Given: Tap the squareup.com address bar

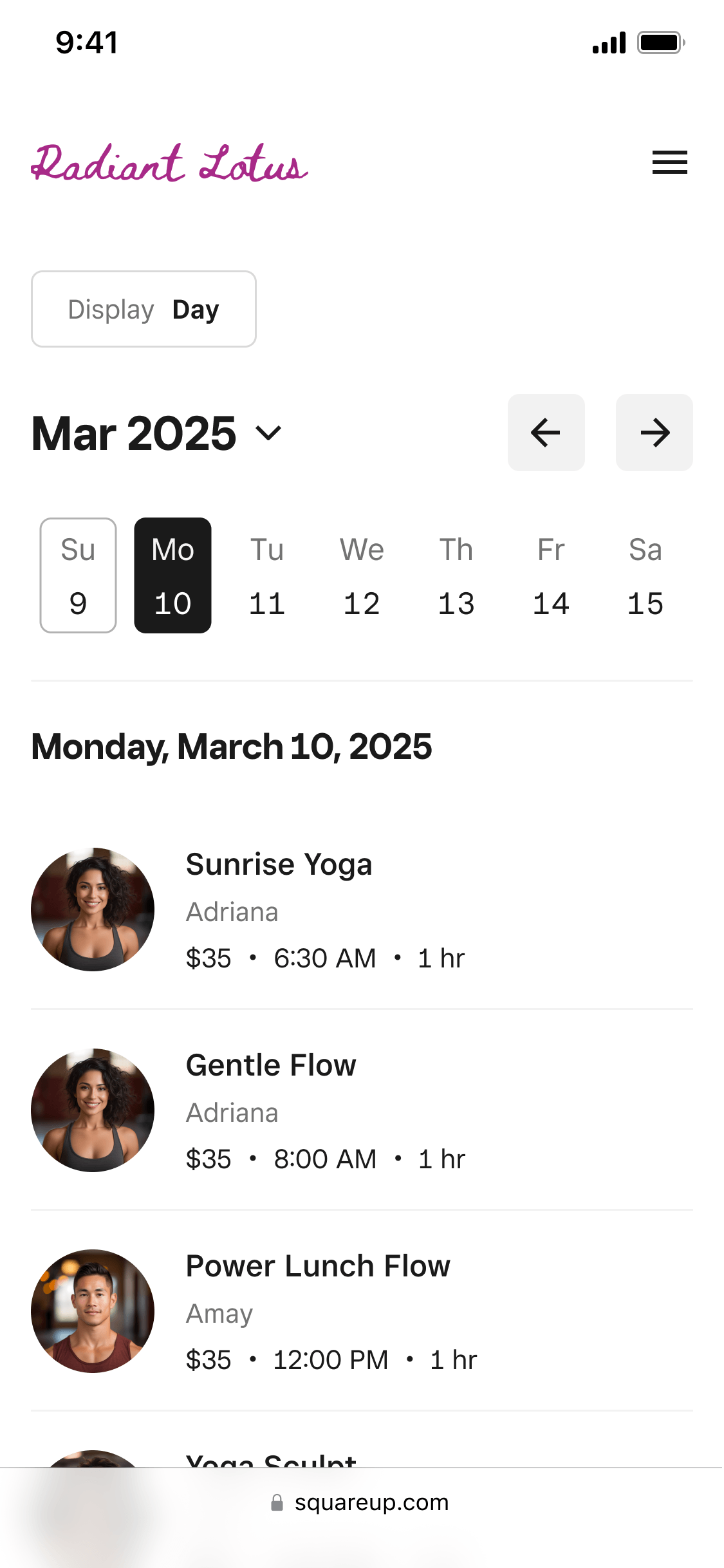Looking at the screenshot, I should tap(371, 1502).
